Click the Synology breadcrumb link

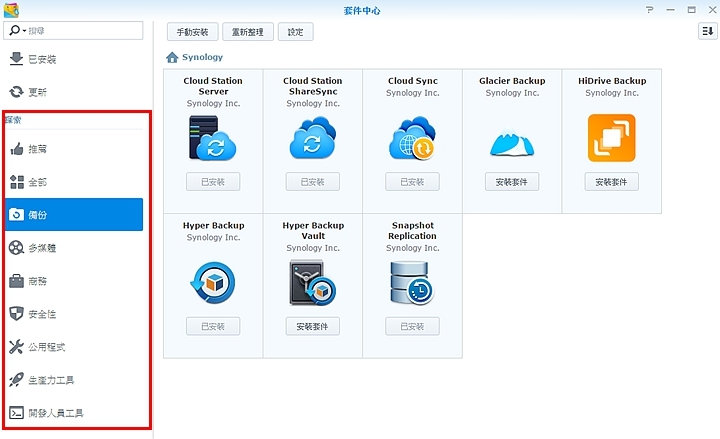point(202,57)
